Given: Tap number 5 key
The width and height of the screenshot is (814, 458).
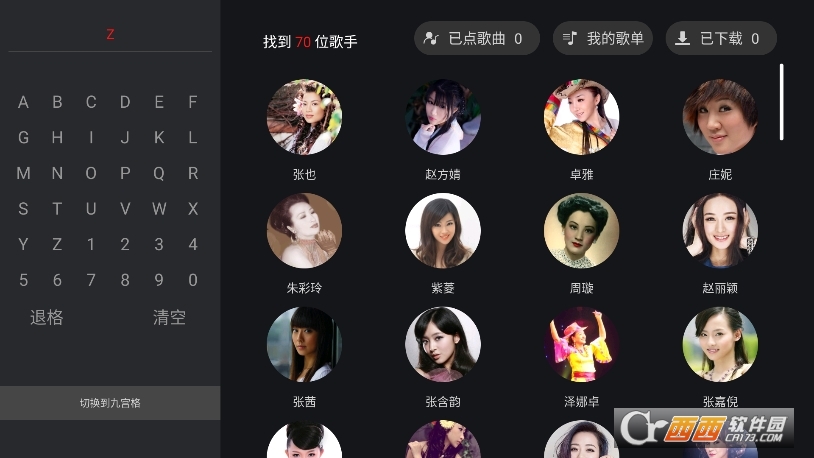Looking at the screenshot, I should pyautogui.click(x=23, y=280).
